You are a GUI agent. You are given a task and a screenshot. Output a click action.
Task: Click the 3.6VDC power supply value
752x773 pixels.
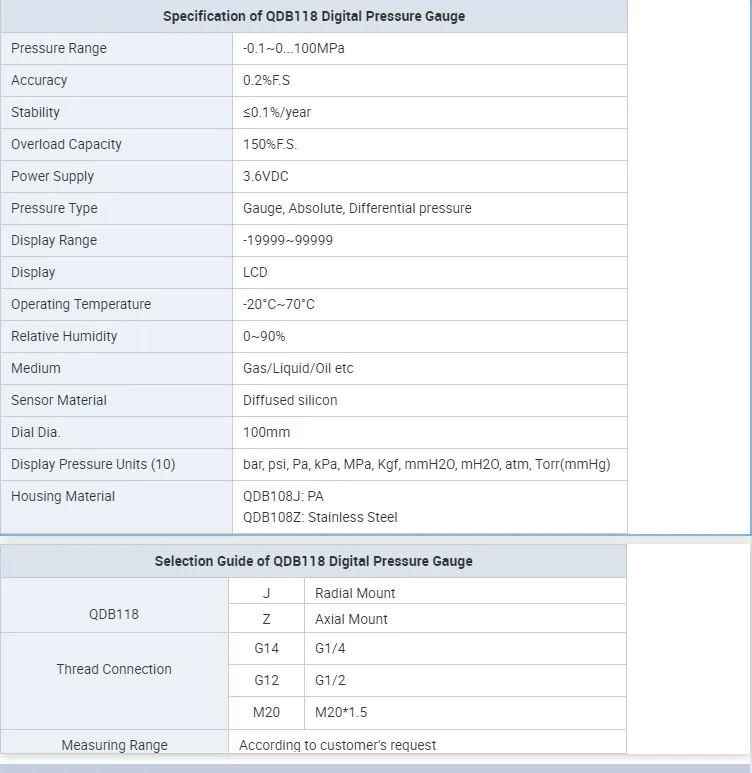(x=268, y=176)
